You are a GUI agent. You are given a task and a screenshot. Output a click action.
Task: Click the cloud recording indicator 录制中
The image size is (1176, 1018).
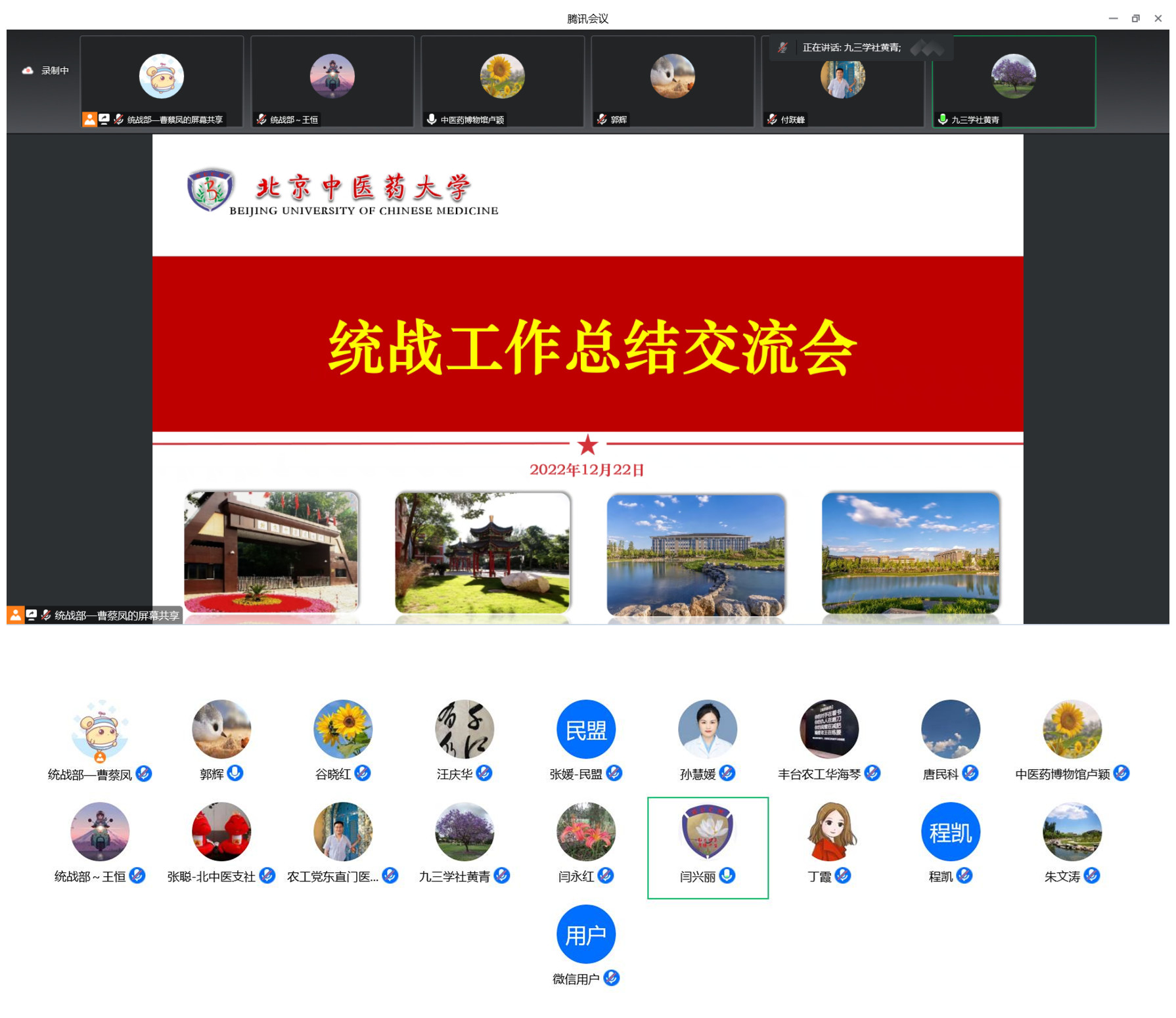pos(45,70)
